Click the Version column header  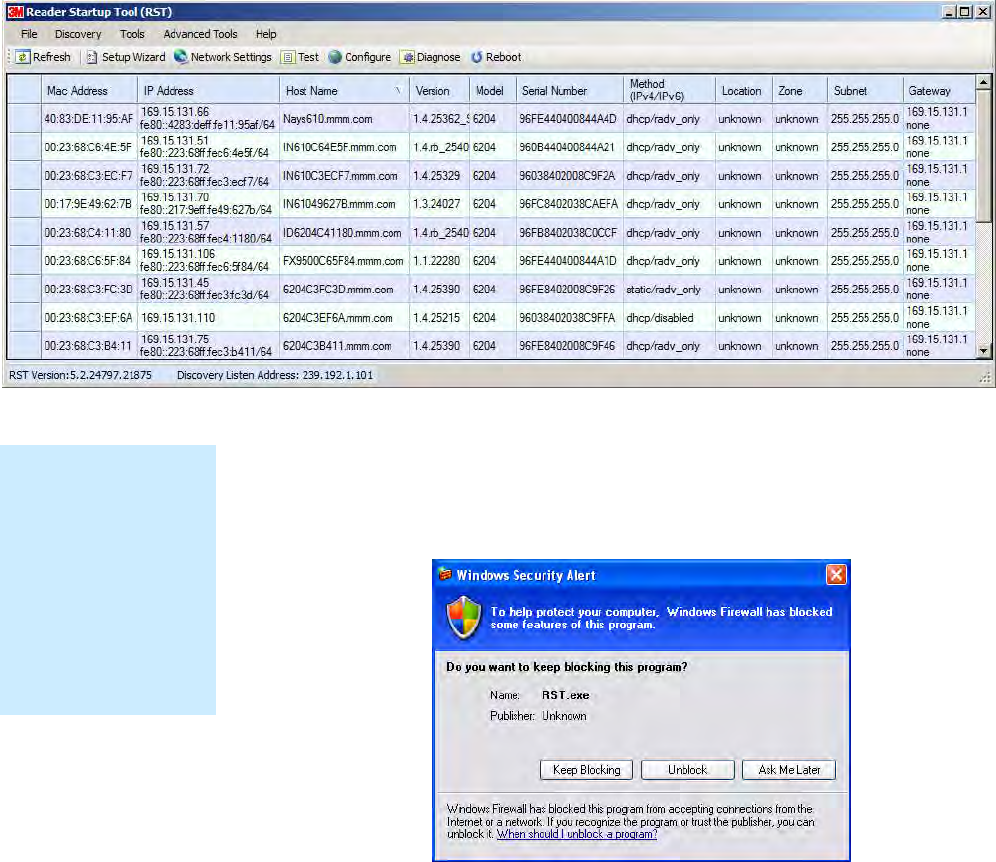tap(440, 90)
